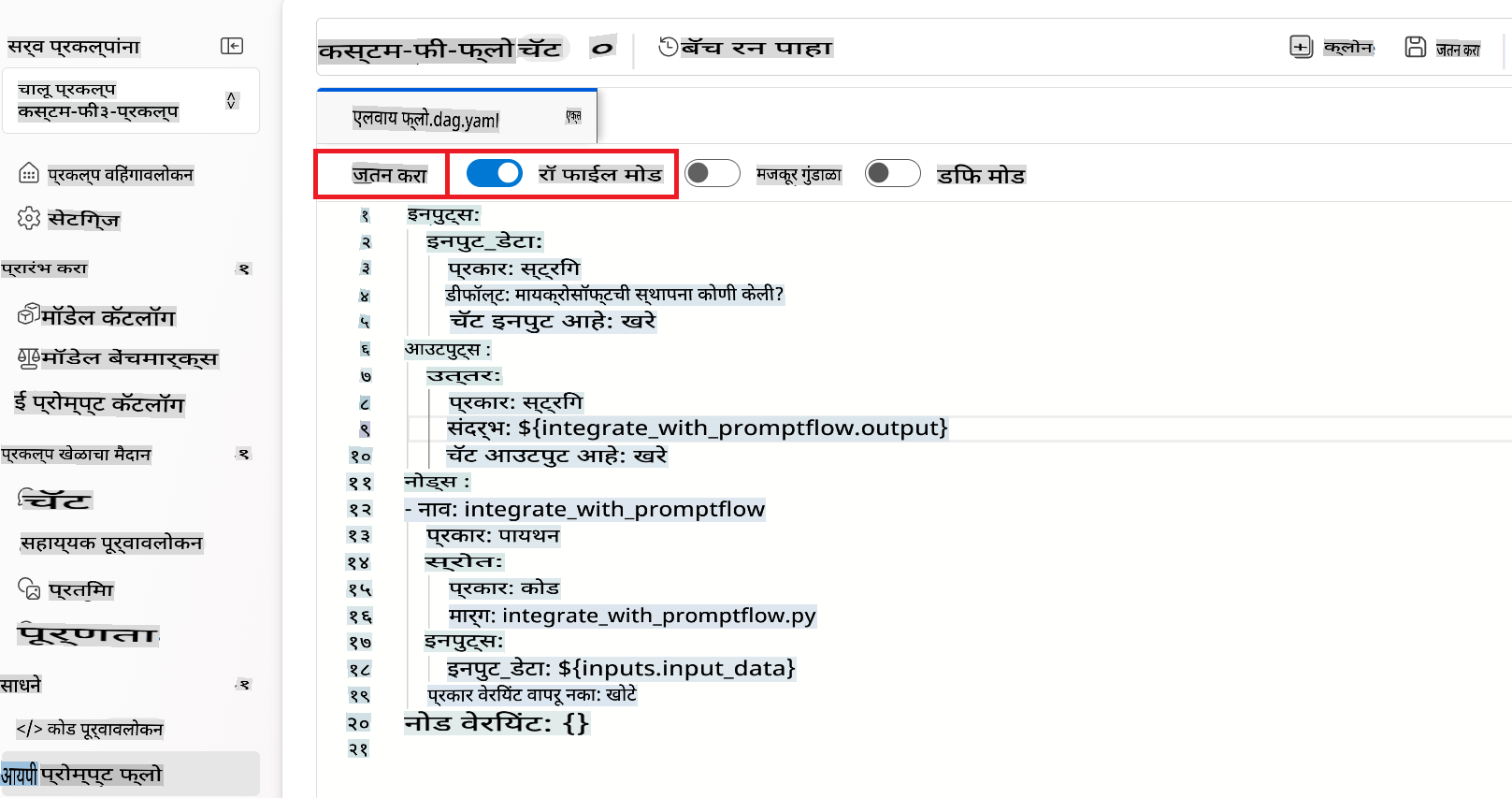Turn off रॉ फाईल मोड toggle
Screen dimensions: 1512x798
click(495, 173)
